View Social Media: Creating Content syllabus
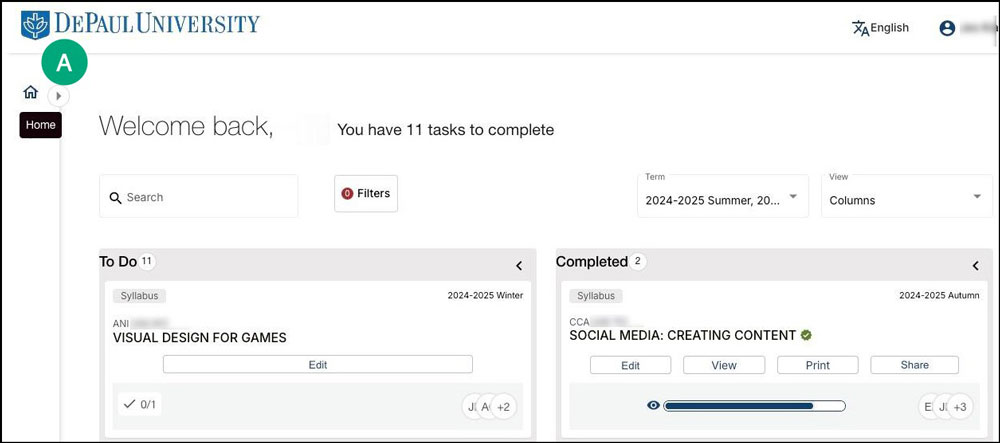 point(724,365)
